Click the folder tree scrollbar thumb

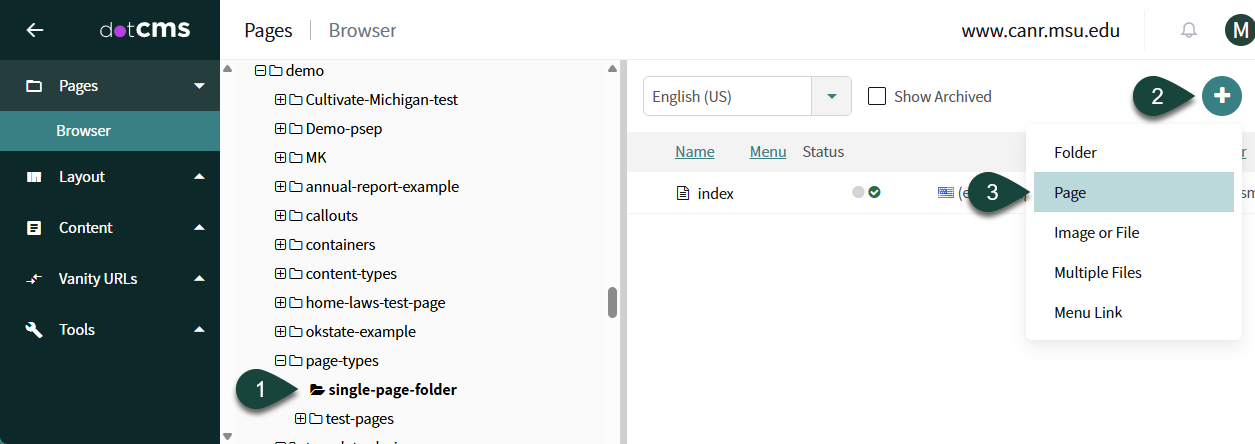(612, 302)
